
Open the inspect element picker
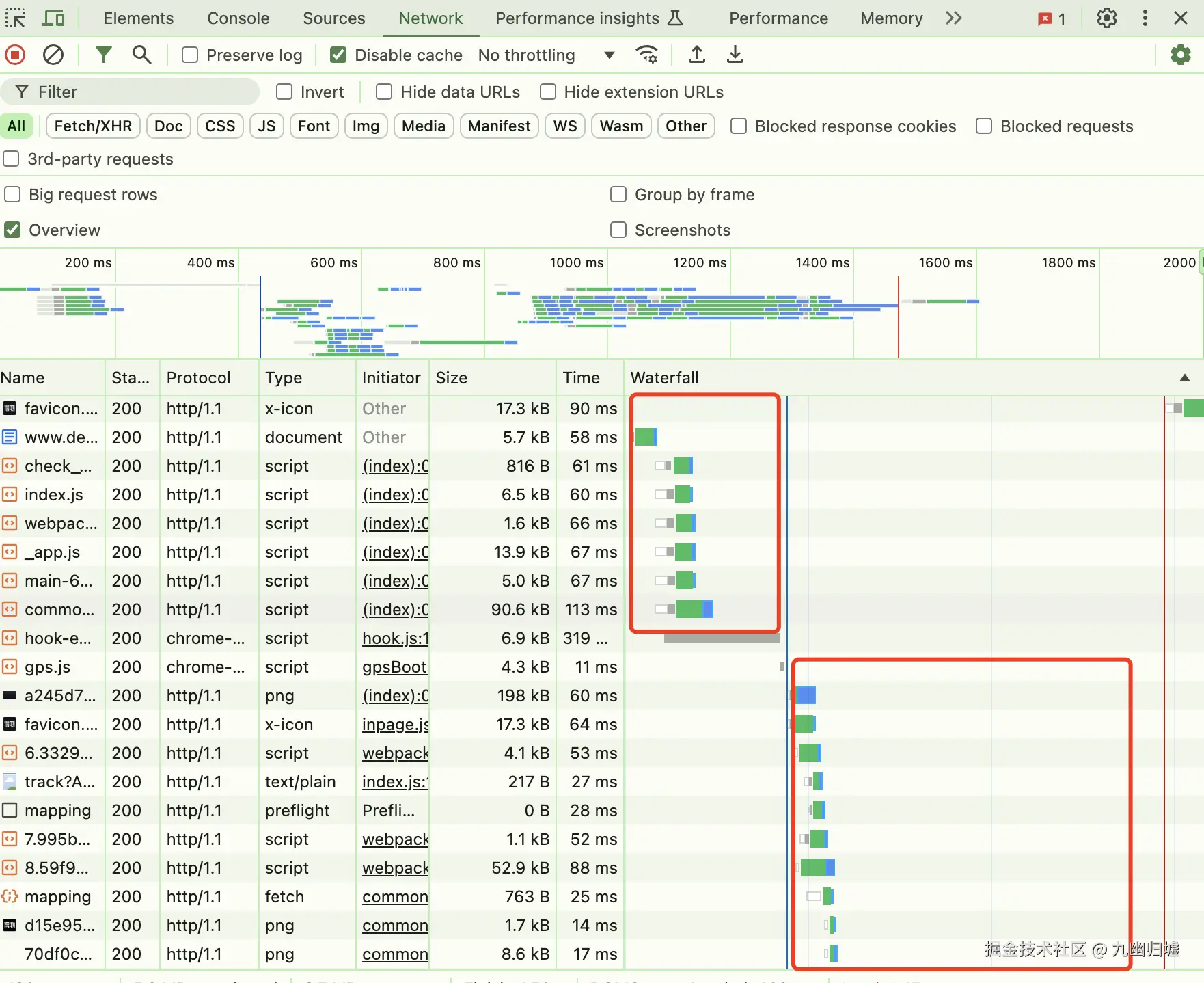pyautogui.click(x=15, y=18)
